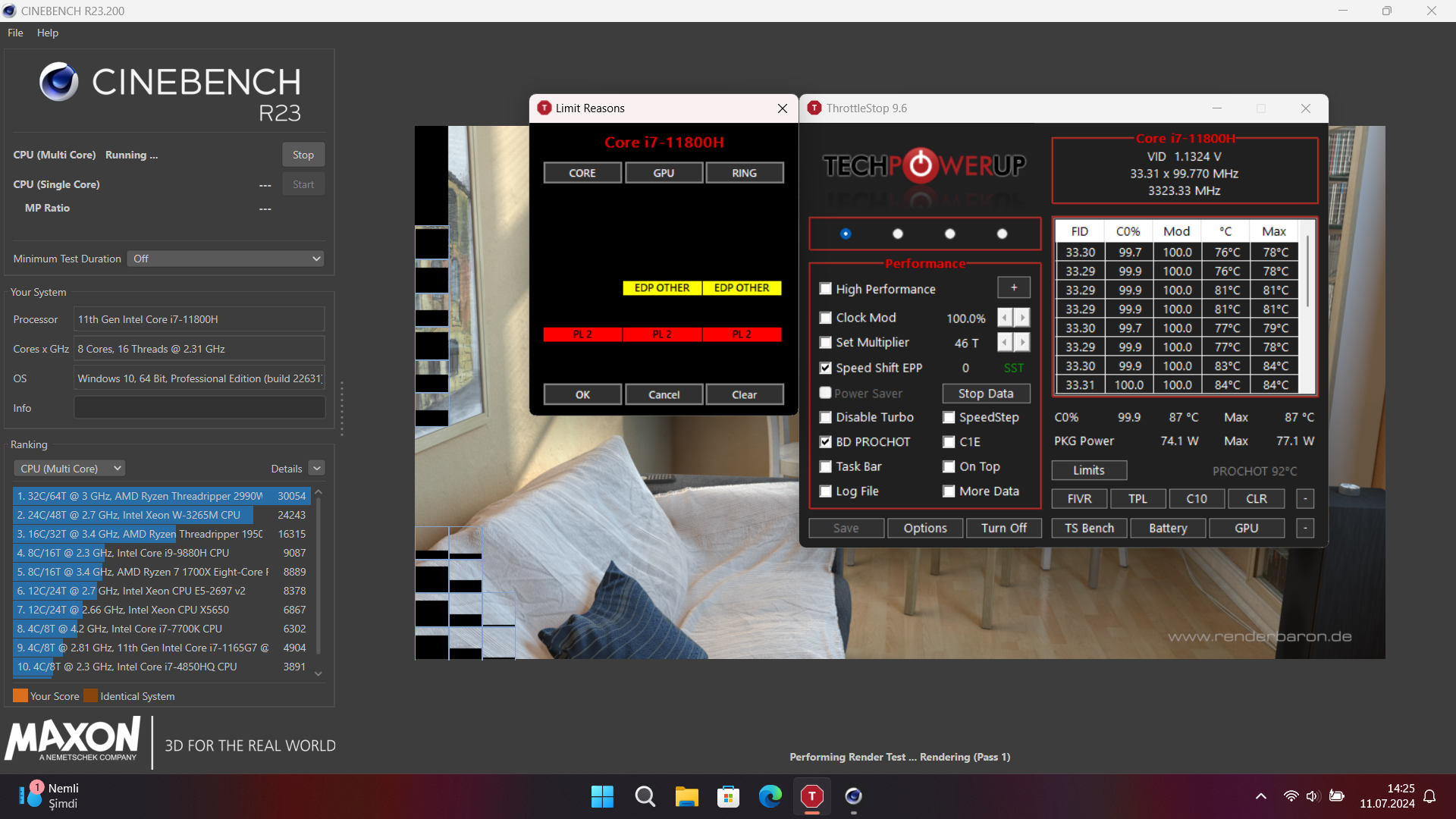Click the Info input field

[x=199, y=408]
